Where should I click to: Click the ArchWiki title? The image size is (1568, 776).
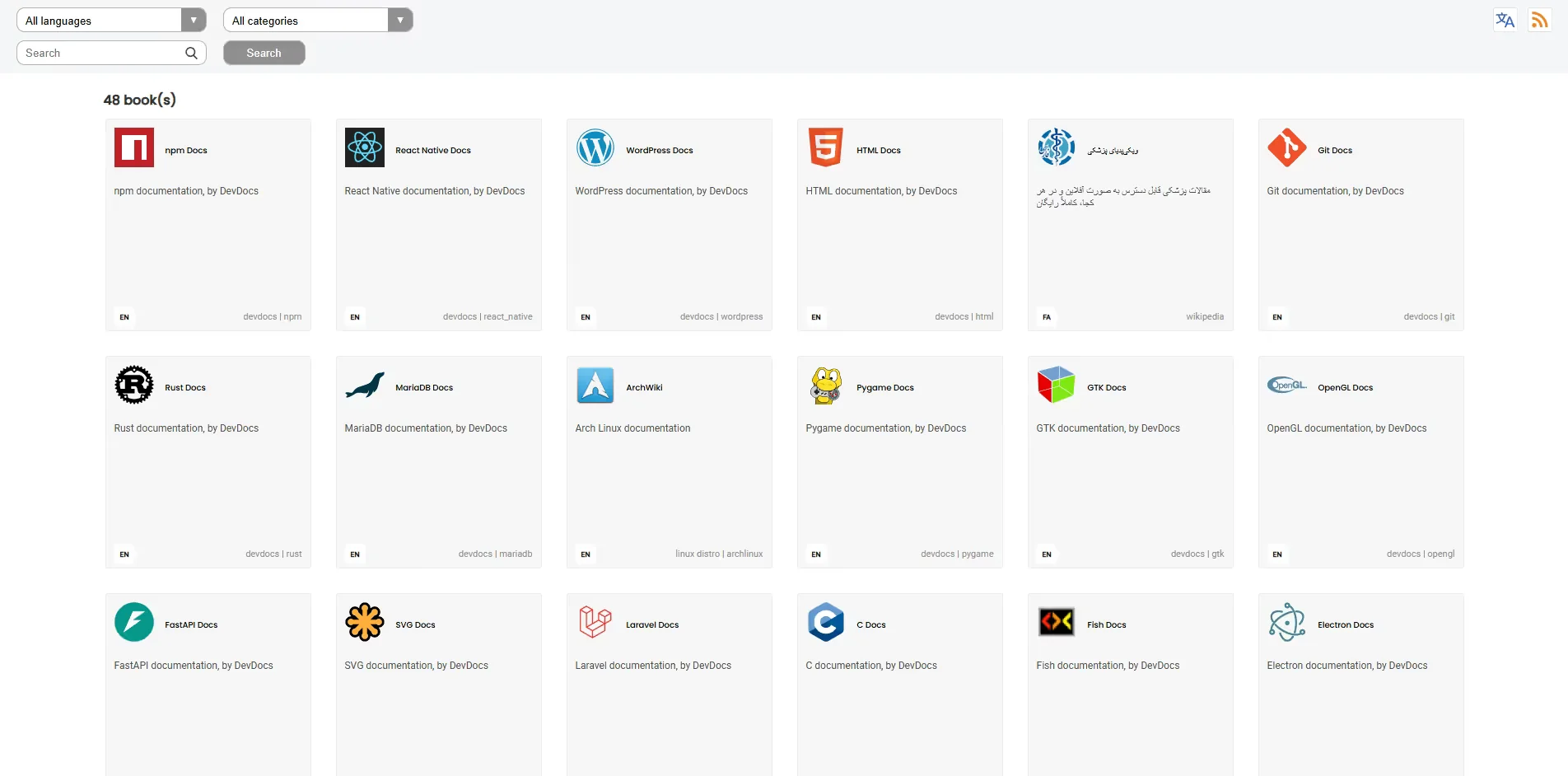coord(644,388)
